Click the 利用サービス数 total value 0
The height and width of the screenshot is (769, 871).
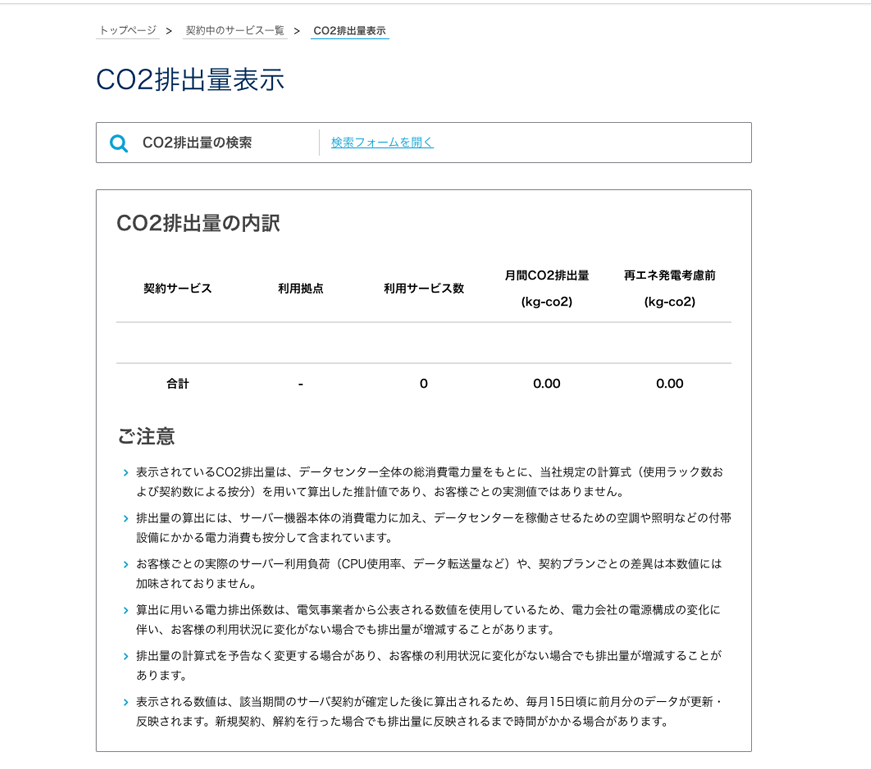(x=424, y=383)
